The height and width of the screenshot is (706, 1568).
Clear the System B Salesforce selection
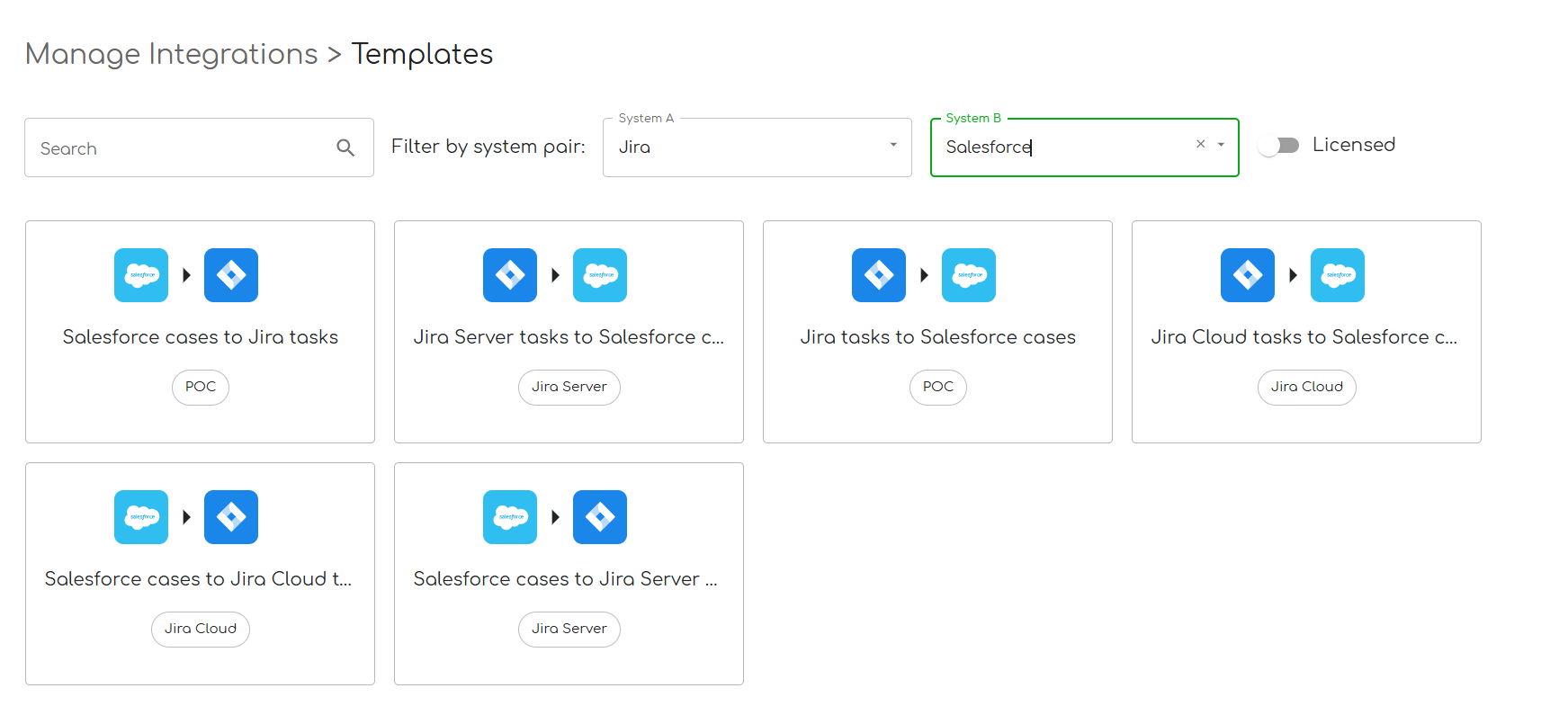[1200, 144]
